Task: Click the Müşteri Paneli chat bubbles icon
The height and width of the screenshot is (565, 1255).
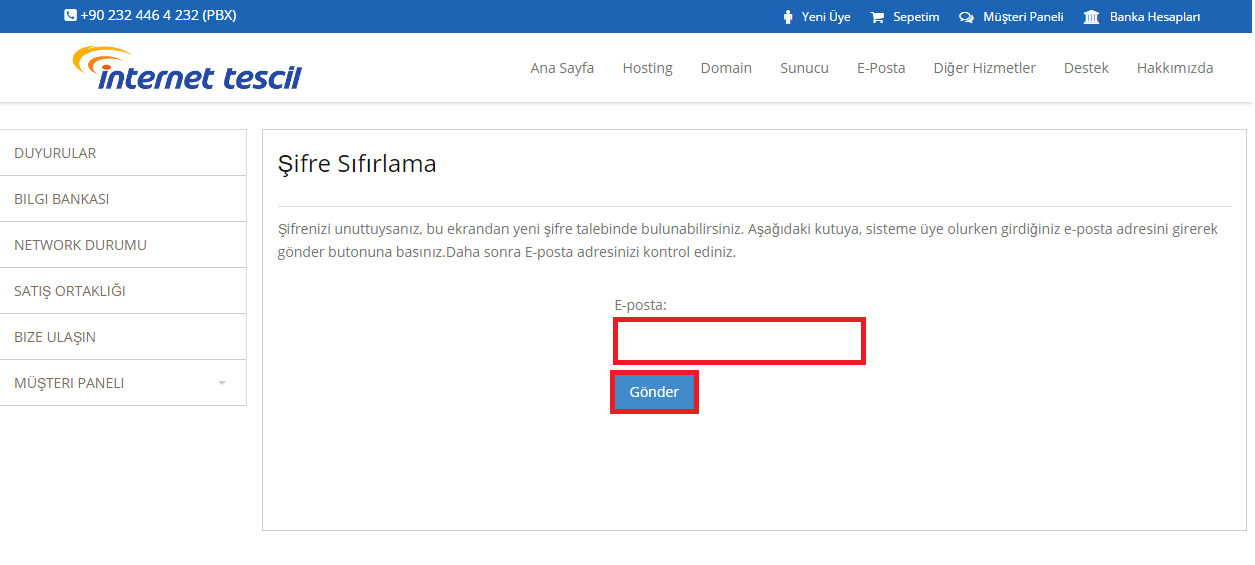Action: [x=966, y=17]
